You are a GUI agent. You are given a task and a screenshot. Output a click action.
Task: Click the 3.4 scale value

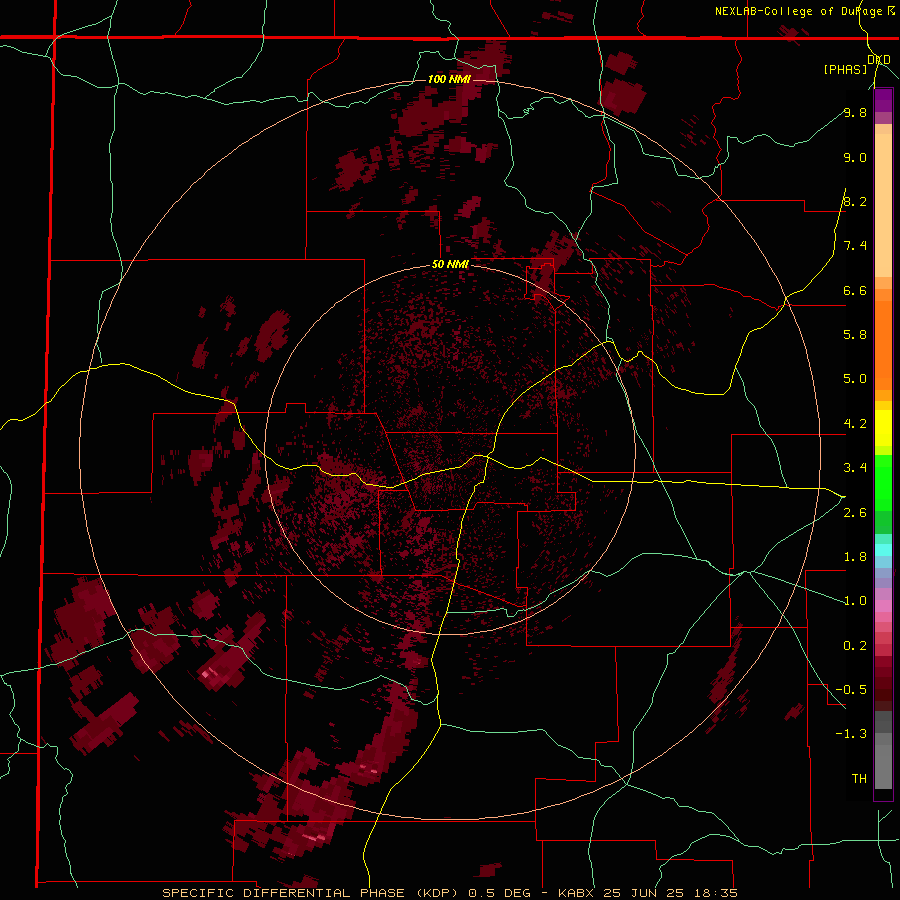coord(855,467)
